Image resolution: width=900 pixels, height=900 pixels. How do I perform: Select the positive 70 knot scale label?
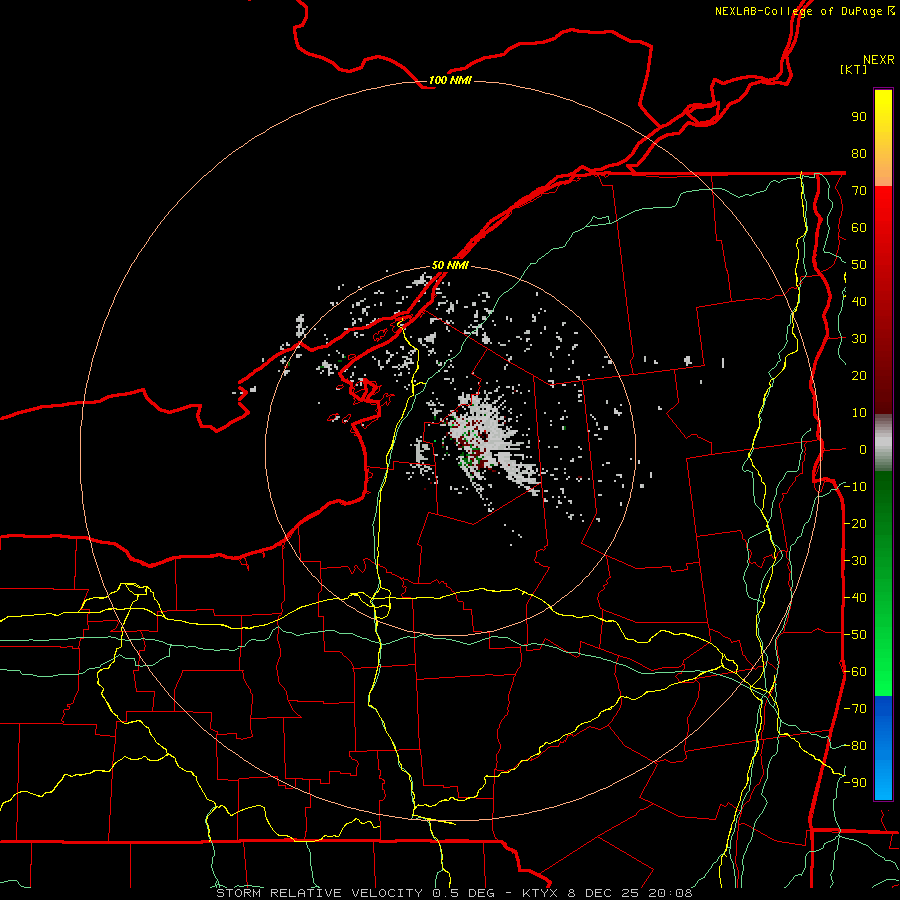pos(859,191)
